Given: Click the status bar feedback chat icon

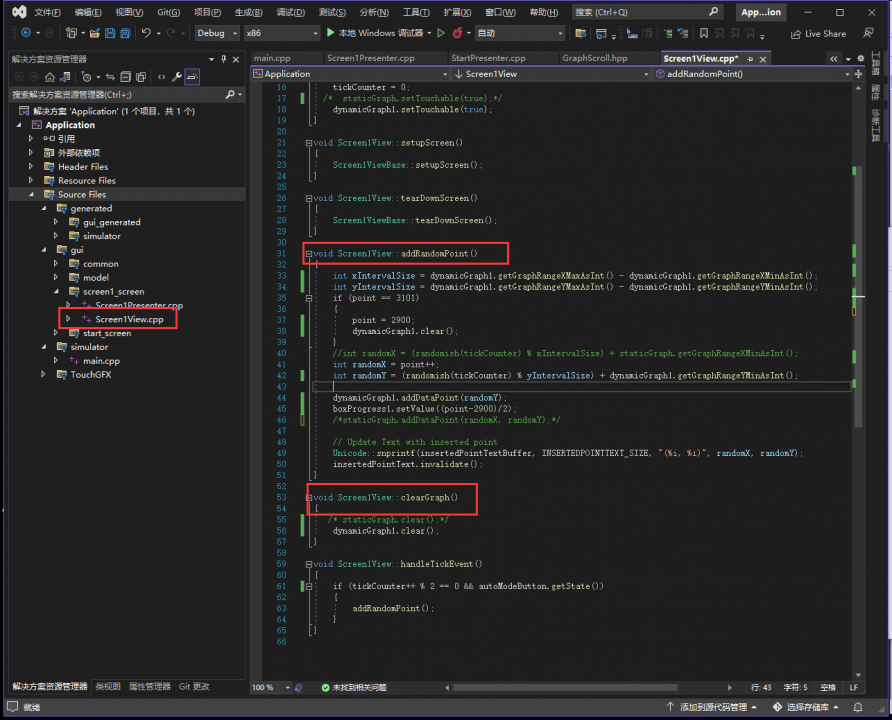Looking at the screenshot, I should click(x=13, y=706).
